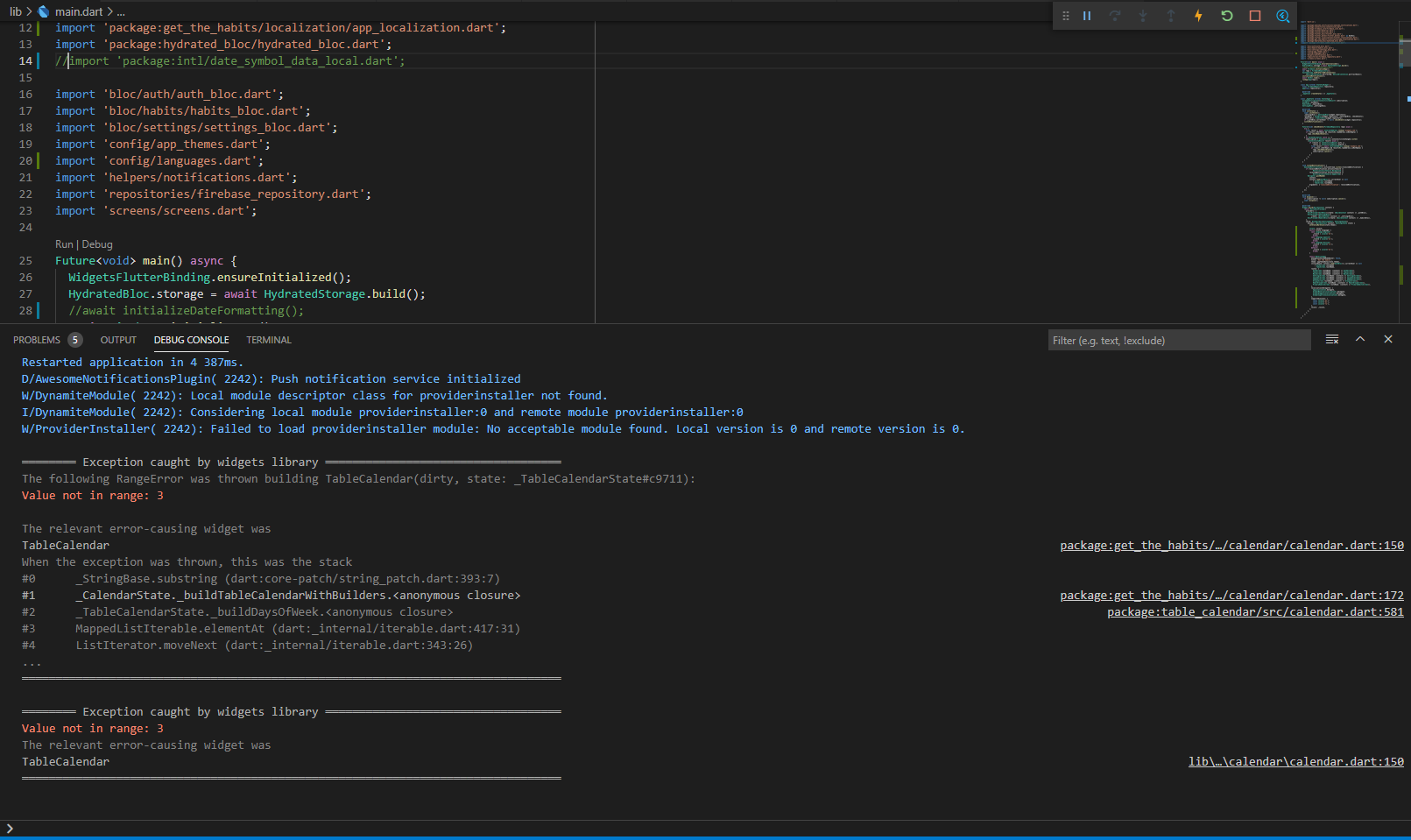Screen dimensions: 1411x840
Task: Maximize the panel with the chevron
Action: pos(1360,340)
